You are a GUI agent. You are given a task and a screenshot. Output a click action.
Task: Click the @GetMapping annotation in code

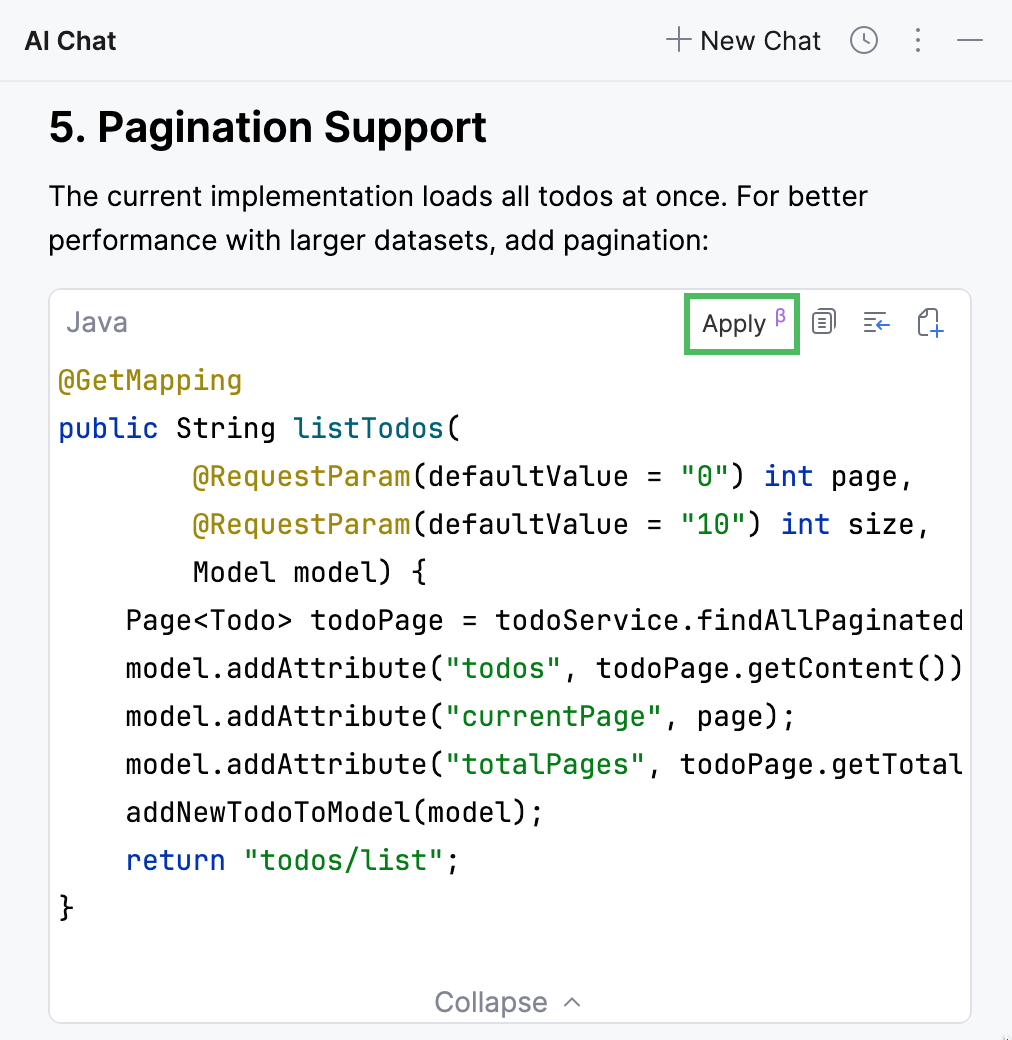point(150,380)
